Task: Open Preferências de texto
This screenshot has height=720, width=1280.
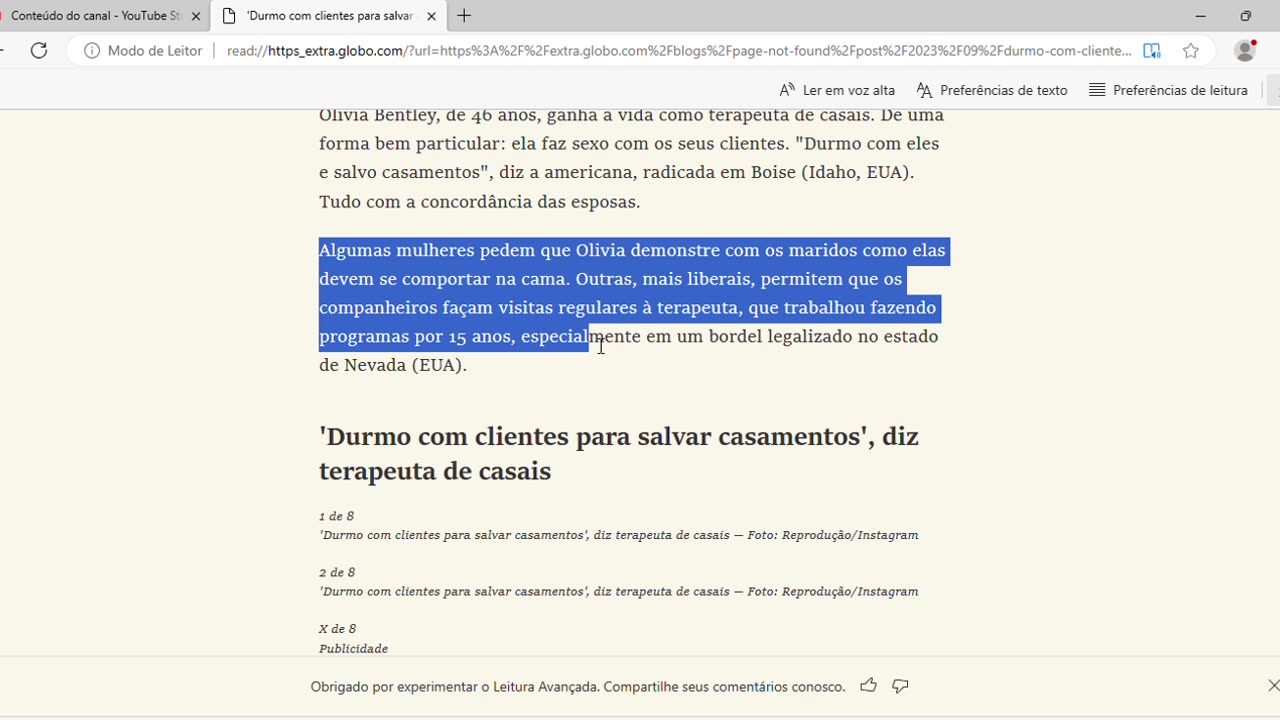Action: (x=992, y=90)
